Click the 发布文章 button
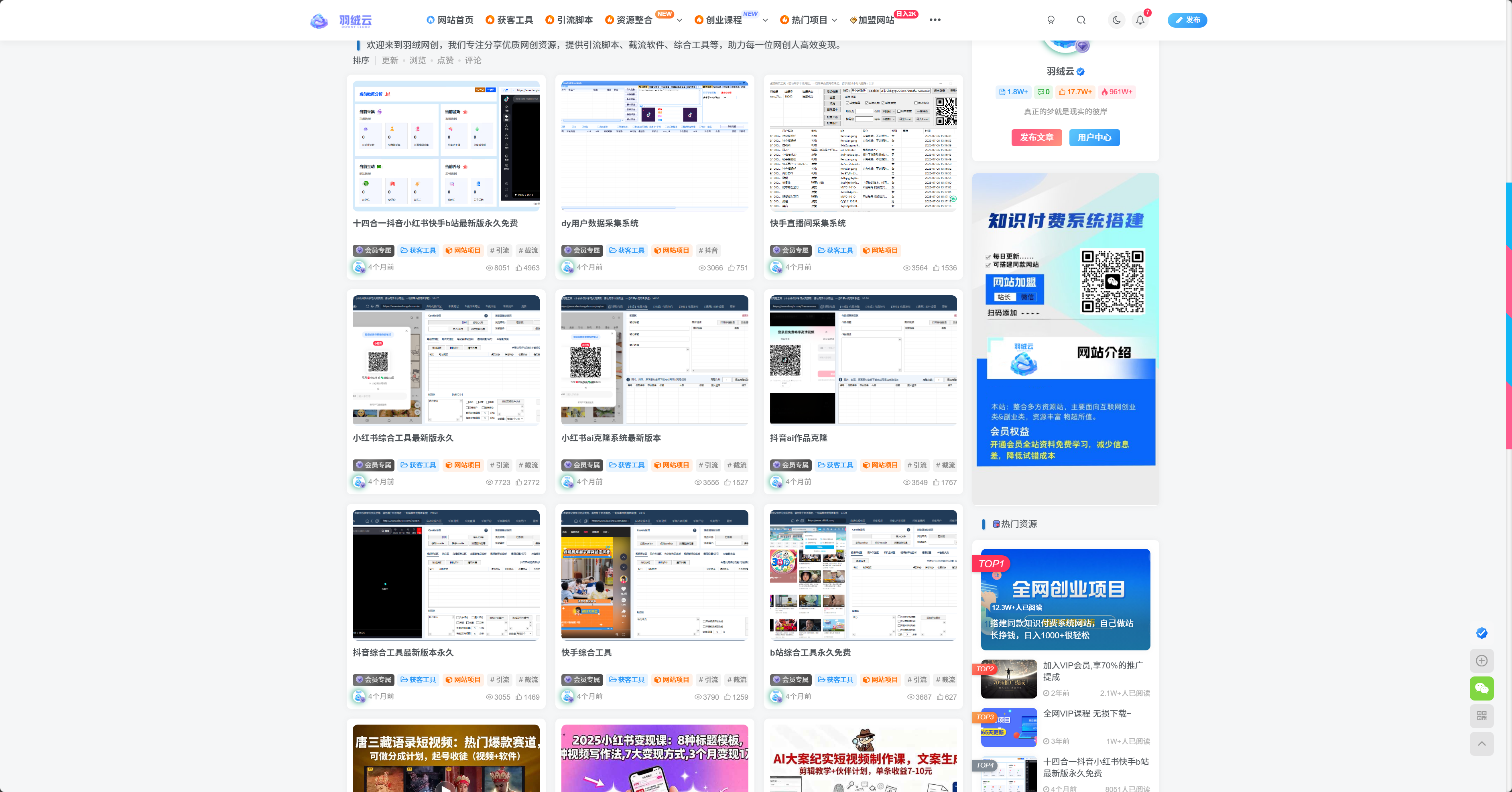 [x=1036, y=137]
